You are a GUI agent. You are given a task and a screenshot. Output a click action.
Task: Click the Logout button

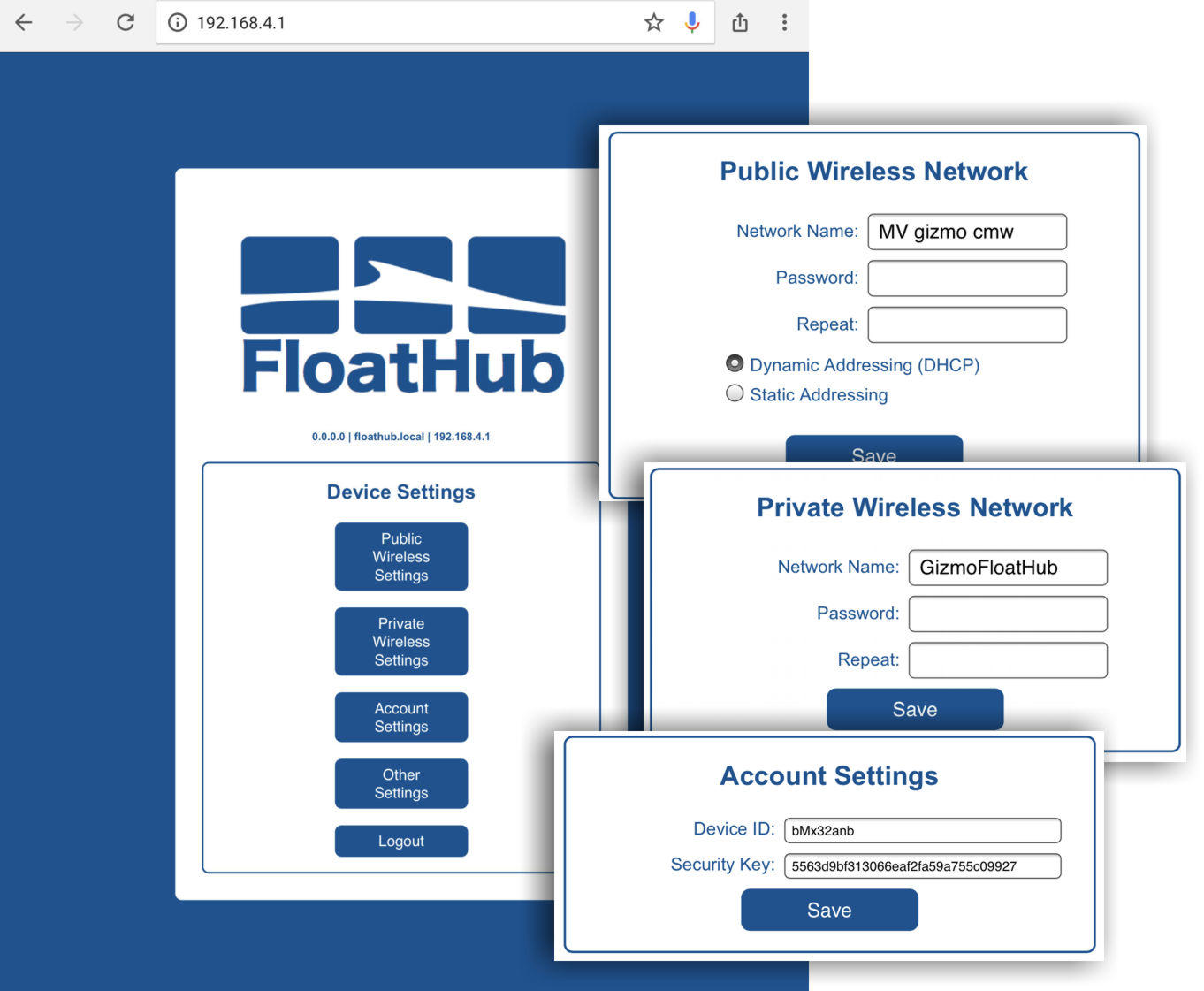(401, 841)
